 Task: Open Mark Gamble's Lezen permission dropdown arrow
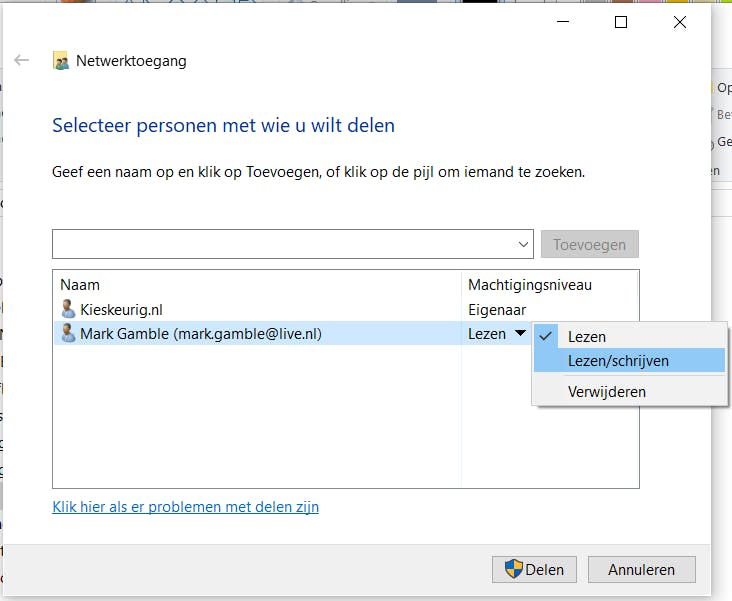[520, 334]
